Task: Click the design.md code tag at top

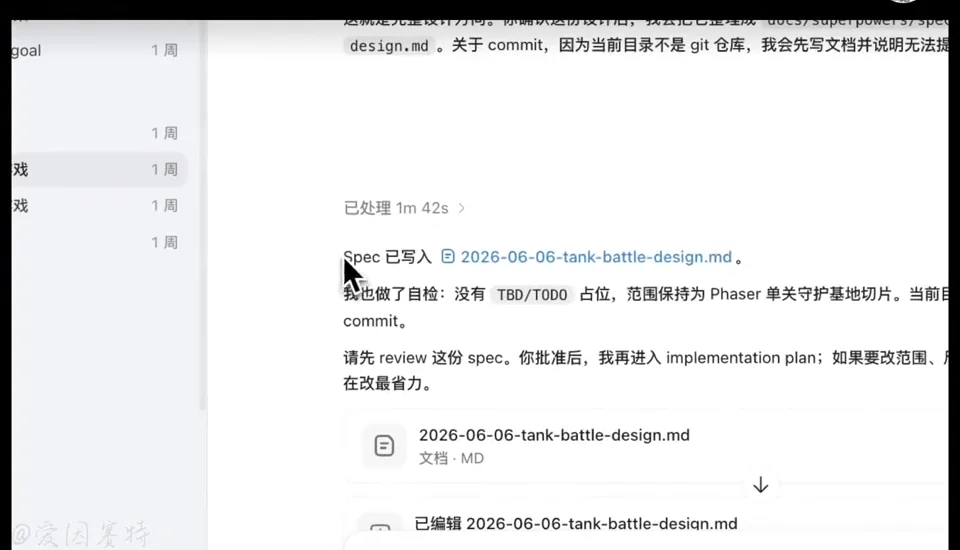Action: pyautogui.click(x=389, y=46)
